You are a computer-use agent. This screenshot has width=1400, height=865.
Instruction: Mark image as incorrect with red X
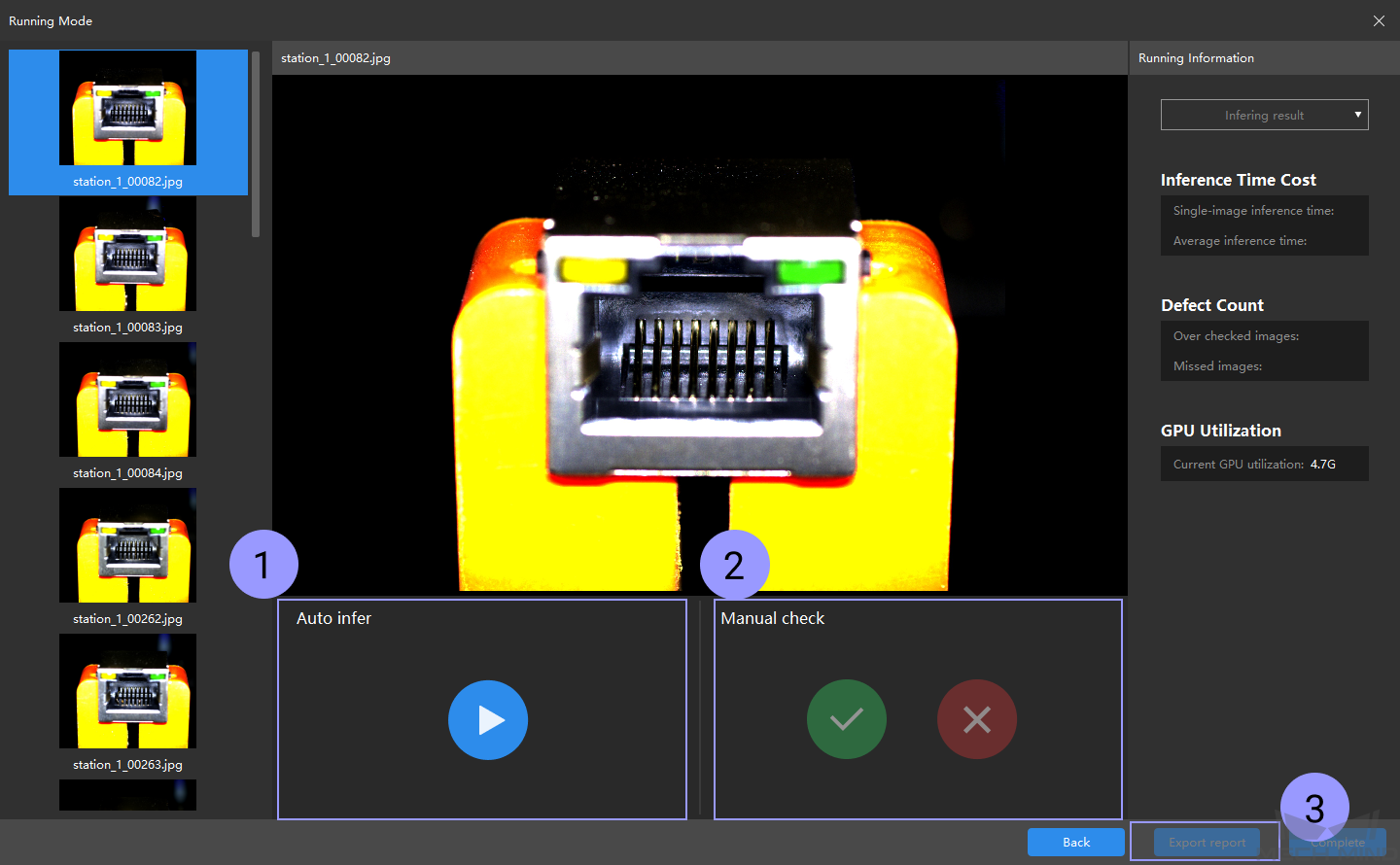977,719
